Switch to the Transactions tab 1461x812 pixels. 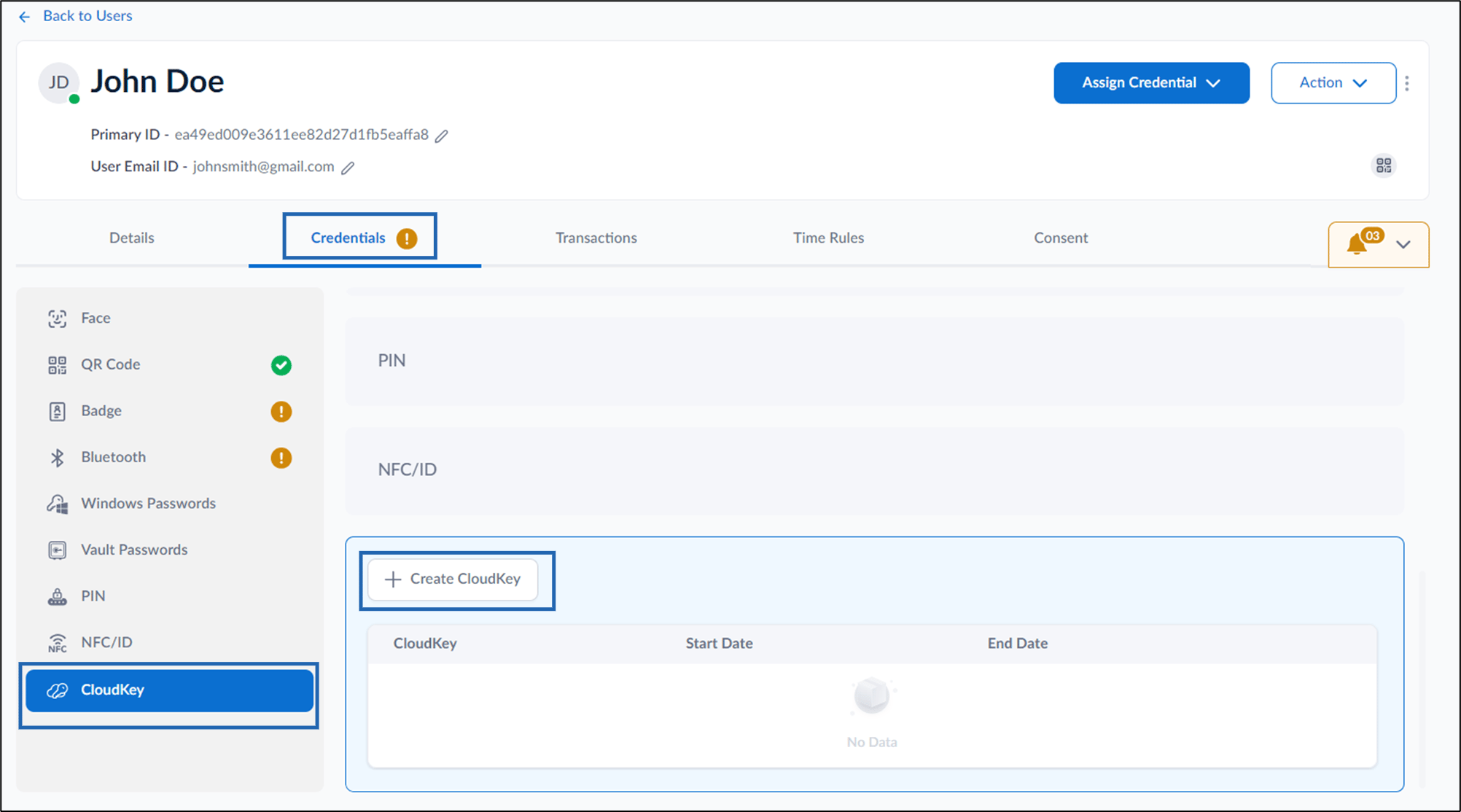(x=596, y=238)
